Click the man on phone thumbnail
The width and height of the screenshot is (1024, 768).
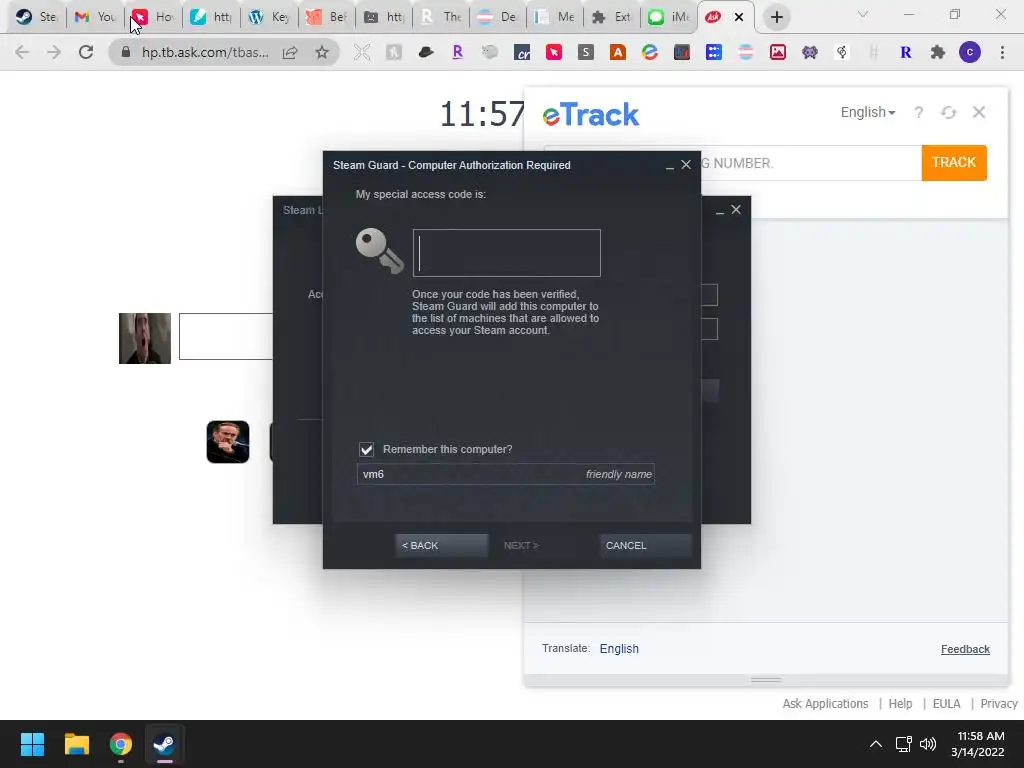point(228,442)
